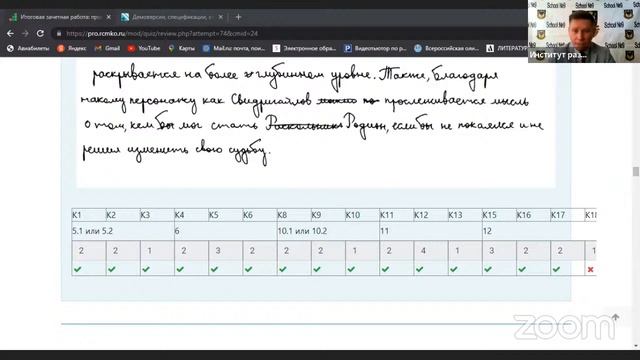The height and width of the screenshot is (360, 640).
Task: Click the task group cell labeled 11
Action: (x=431, y=231)
